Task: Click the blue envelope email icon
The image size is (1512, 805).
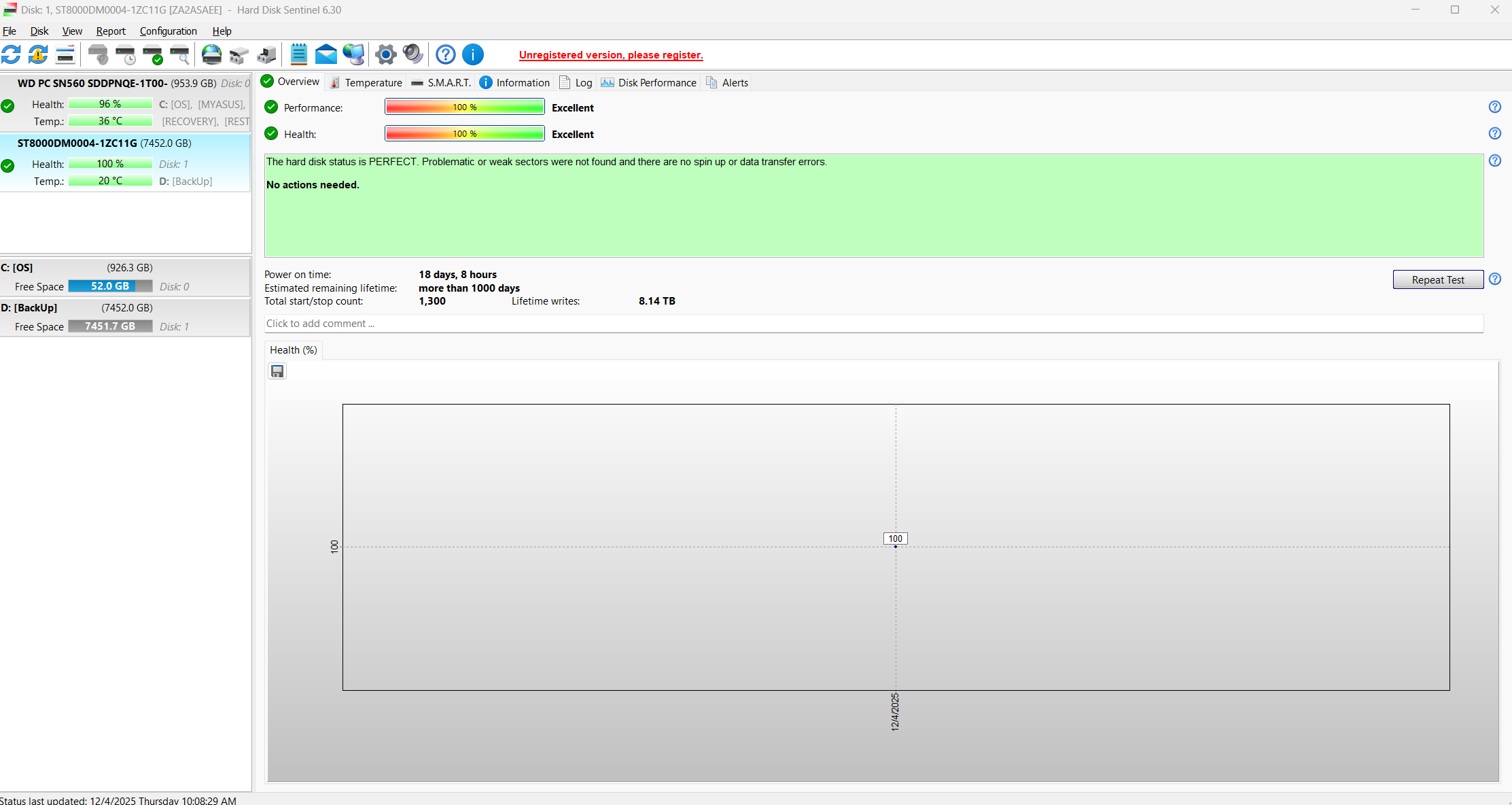Action: tap(326, 54)
